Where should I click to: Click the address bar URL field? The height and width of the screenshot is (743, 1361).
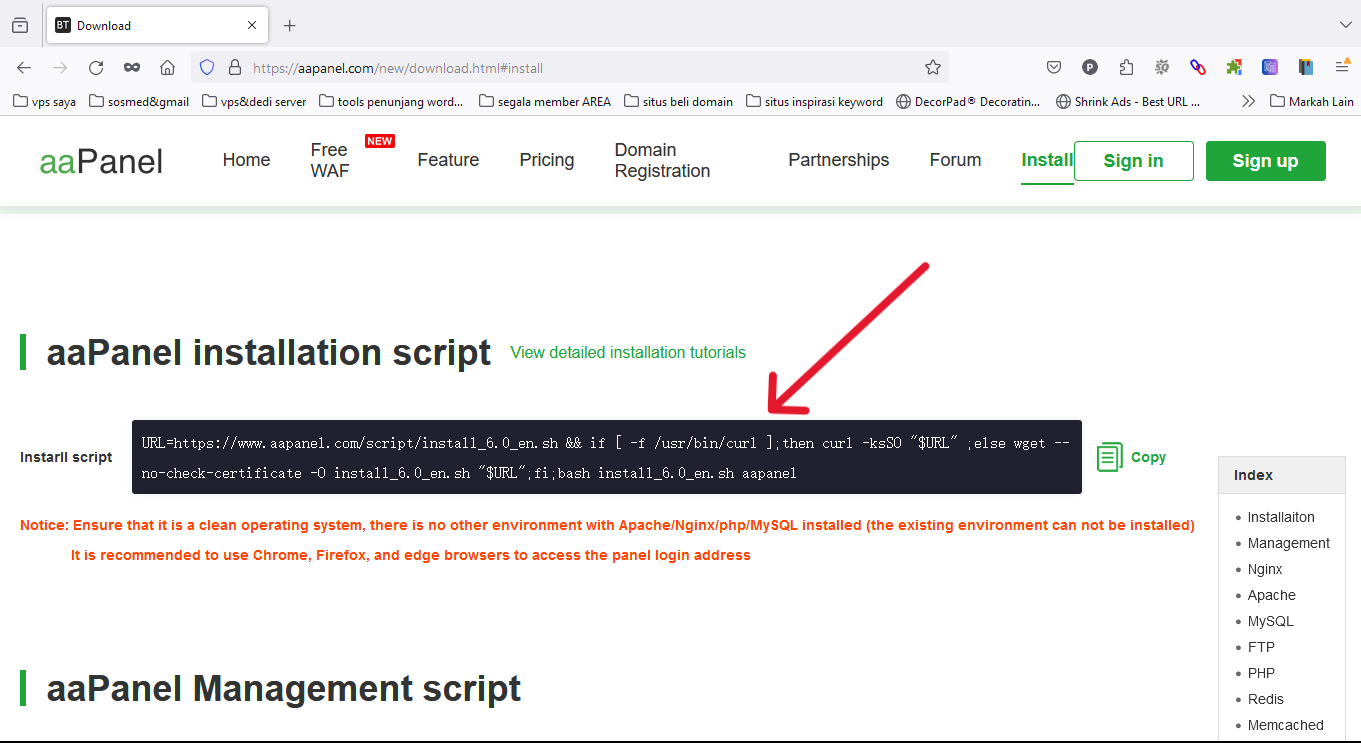click(x=580, y=68)
